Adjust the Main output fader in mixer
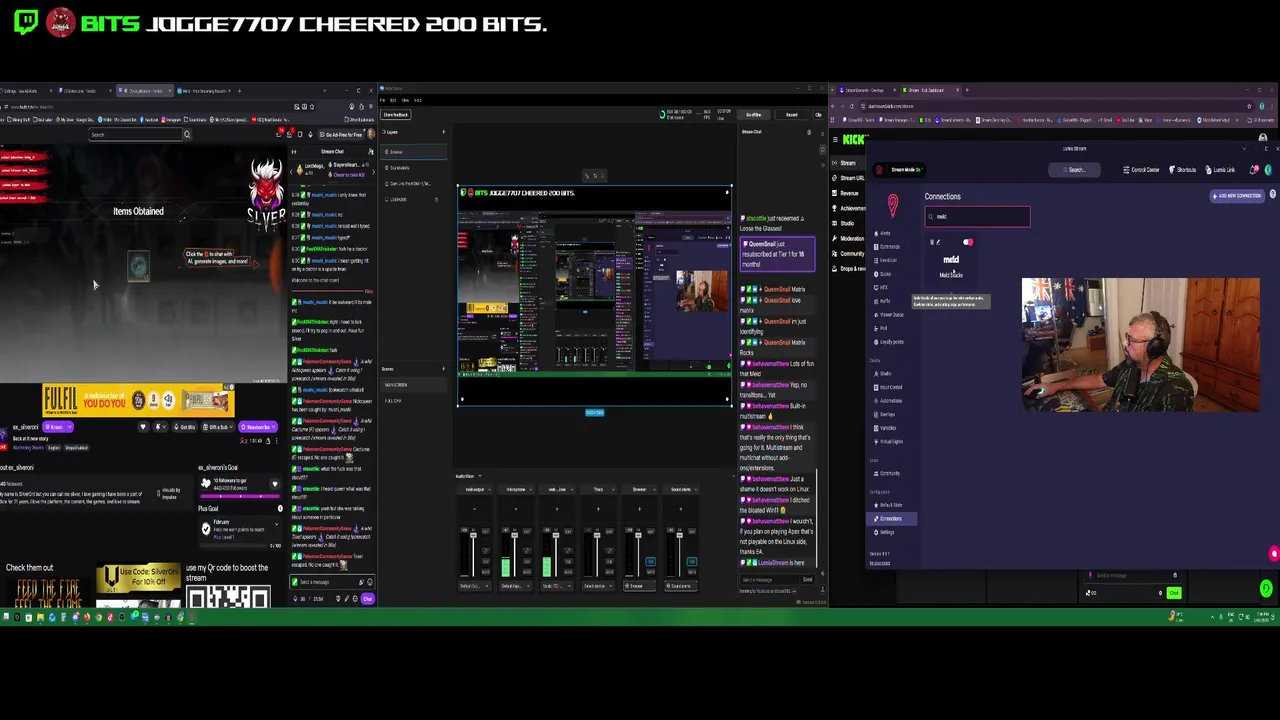The image size is (1280, 720). pyautogui.click(x=473, y=535)
